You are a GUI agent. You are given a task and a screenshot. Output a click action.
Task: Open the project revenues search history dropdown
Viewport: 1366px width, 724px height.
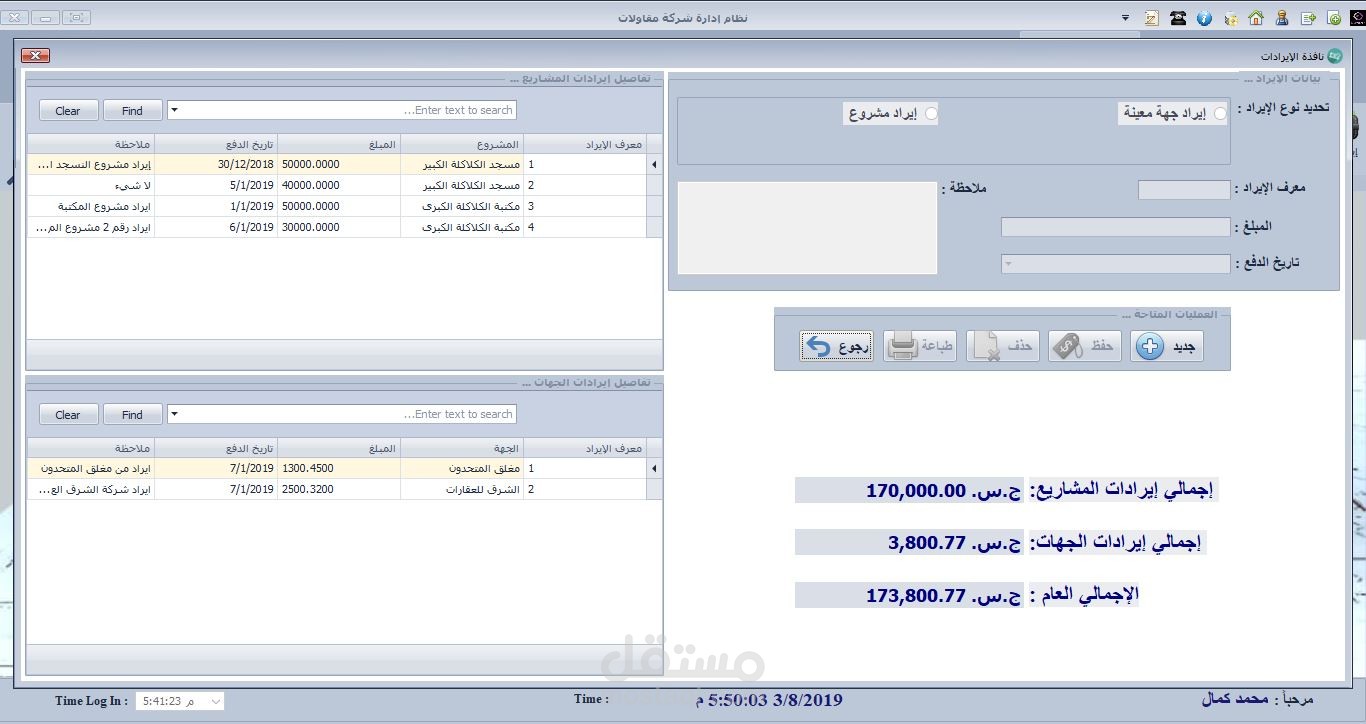174,110
